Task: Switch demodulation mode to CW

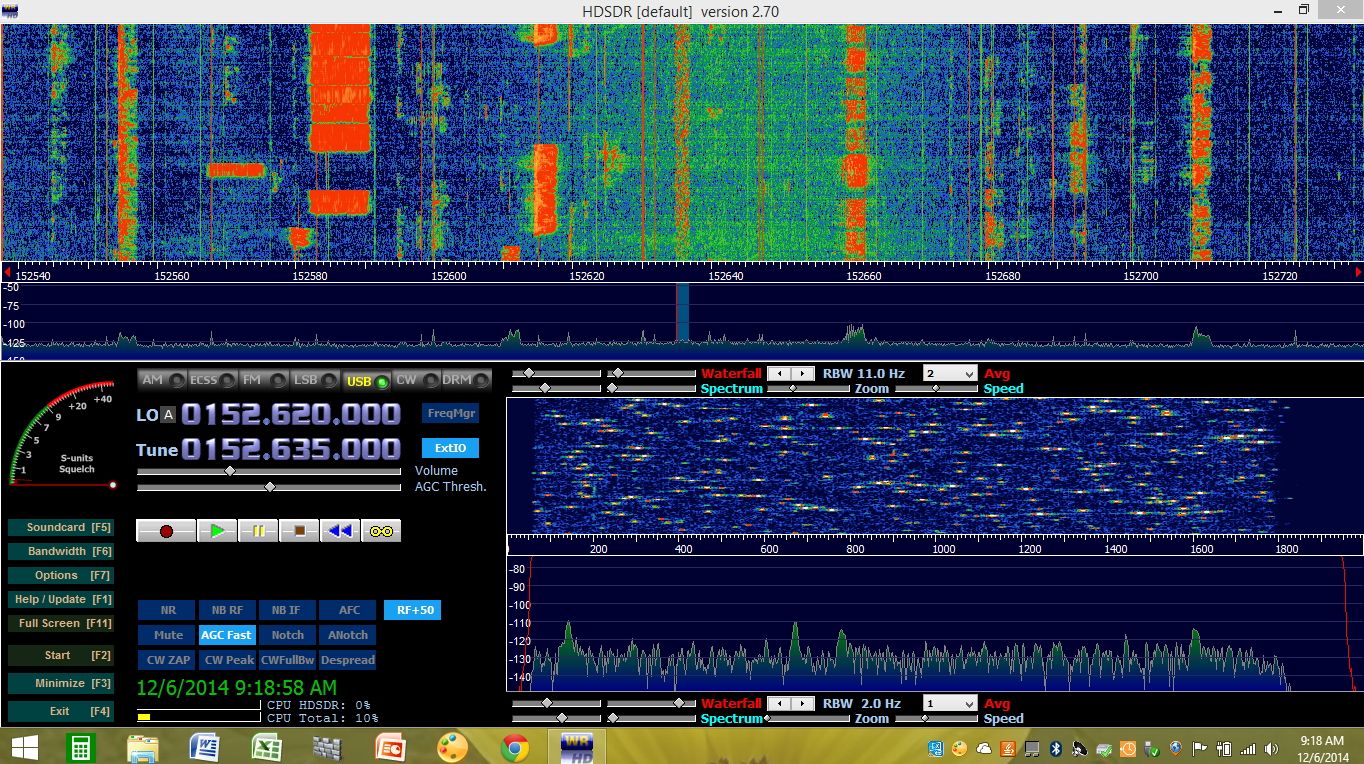Action: pyautogui.click(x=416, y=380)
